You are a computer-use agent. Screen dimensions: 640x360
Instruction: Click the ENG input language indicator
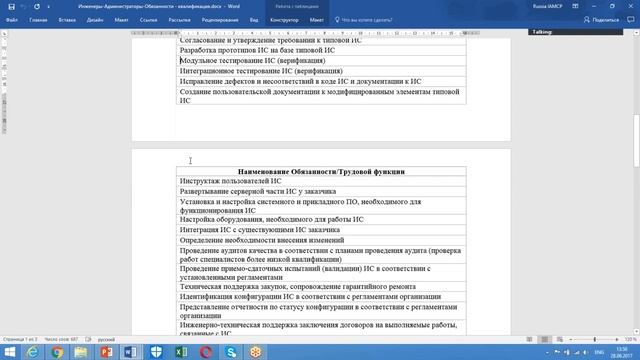(x=599, y=352)
